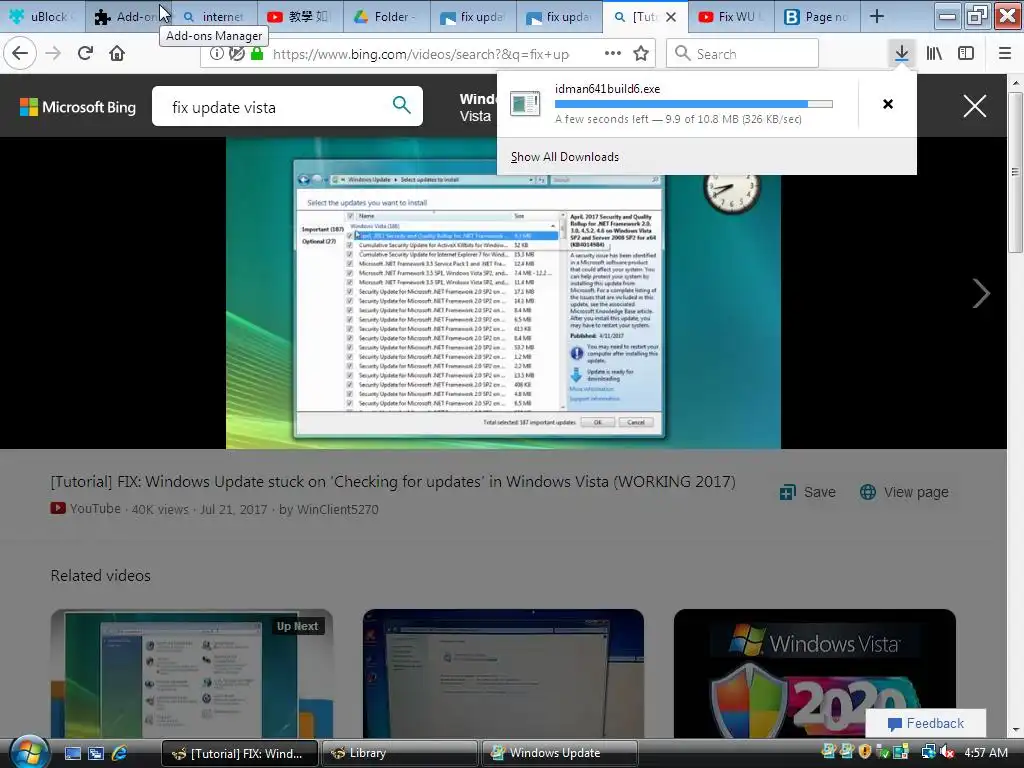Click the Bing search magnifier icon
The height and width of the screenshot is (768, 1024).
[x=402, y=104]
